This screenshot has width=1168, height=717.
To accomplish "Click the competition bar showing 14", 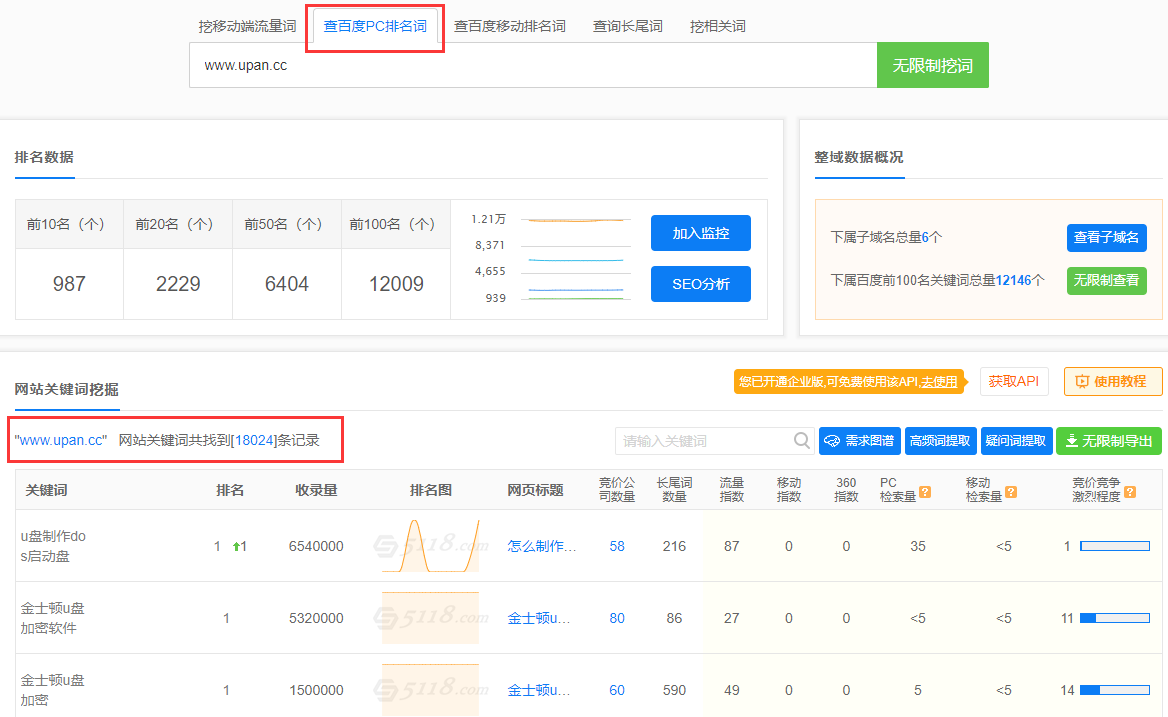I will tap(1115, 690).
